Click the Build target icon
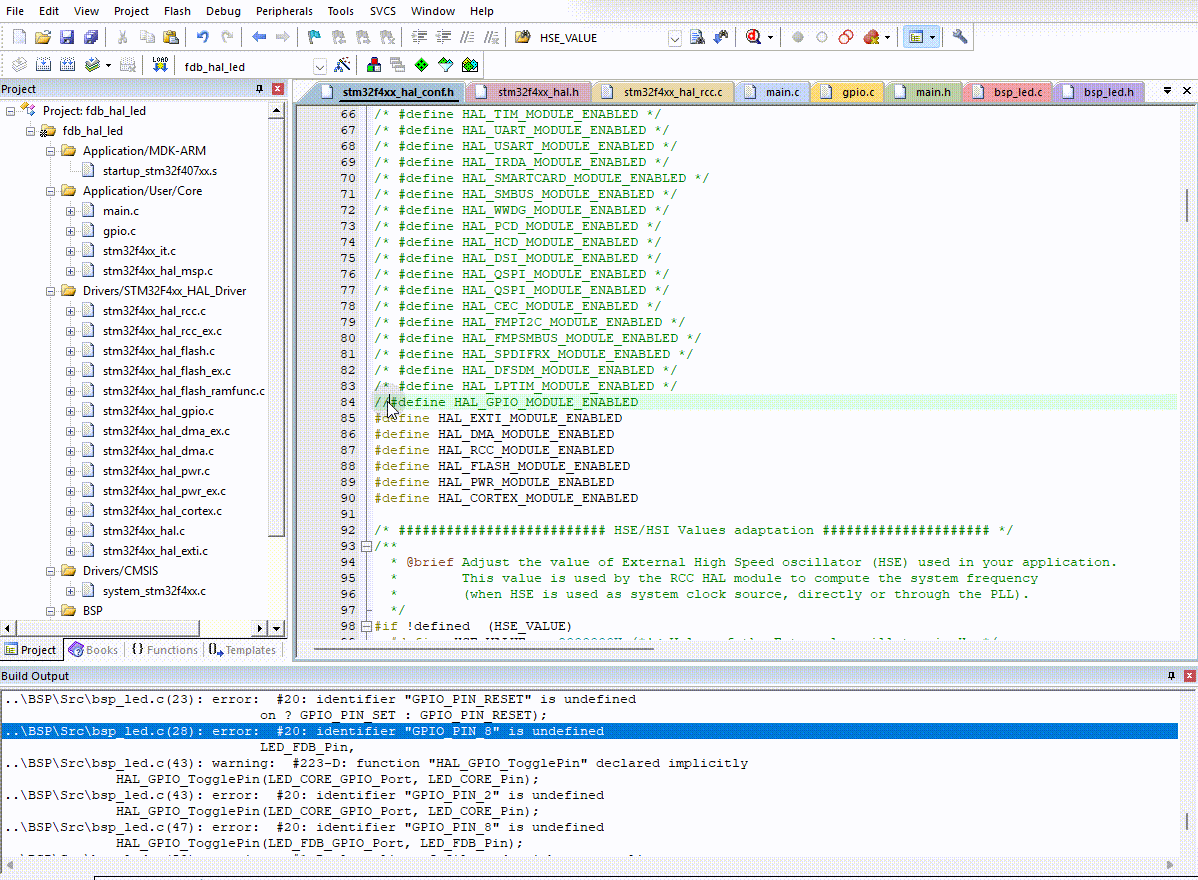 (x=44, y=66)
